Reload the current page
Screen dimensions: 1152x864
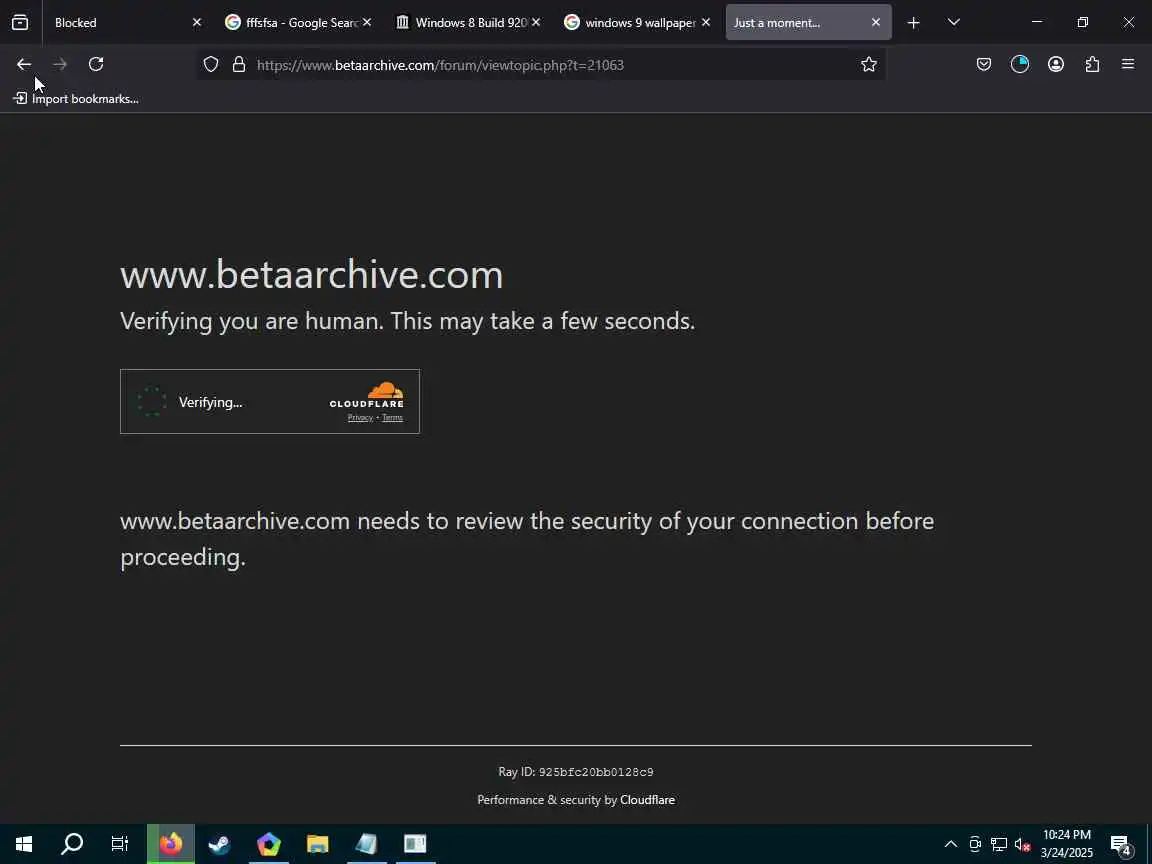[96, 65]
